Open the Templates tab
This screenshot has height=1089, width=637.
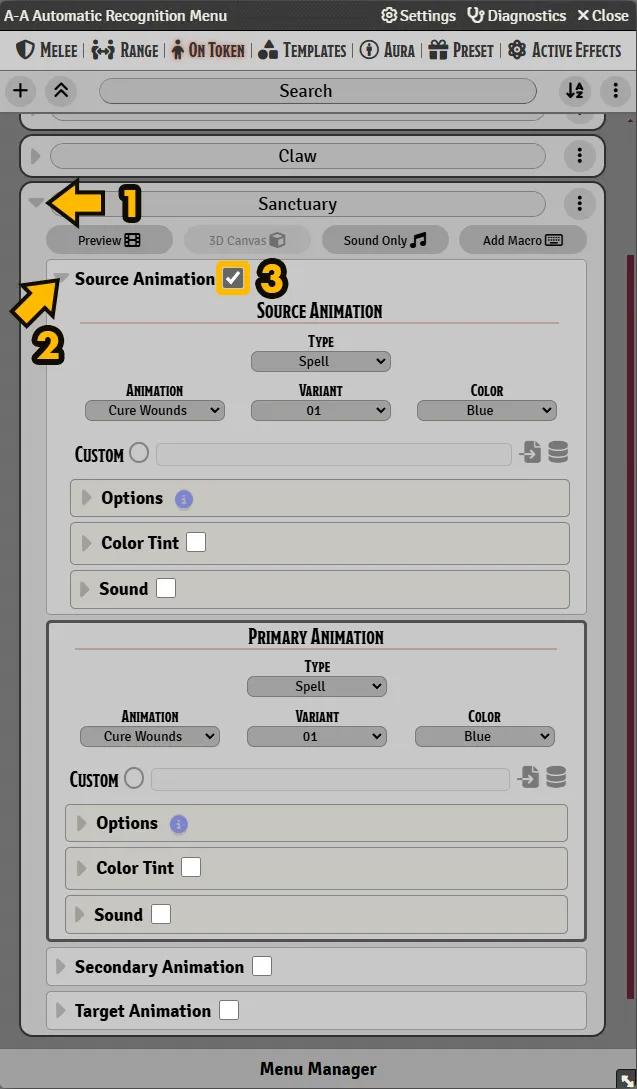click(302, 50)
